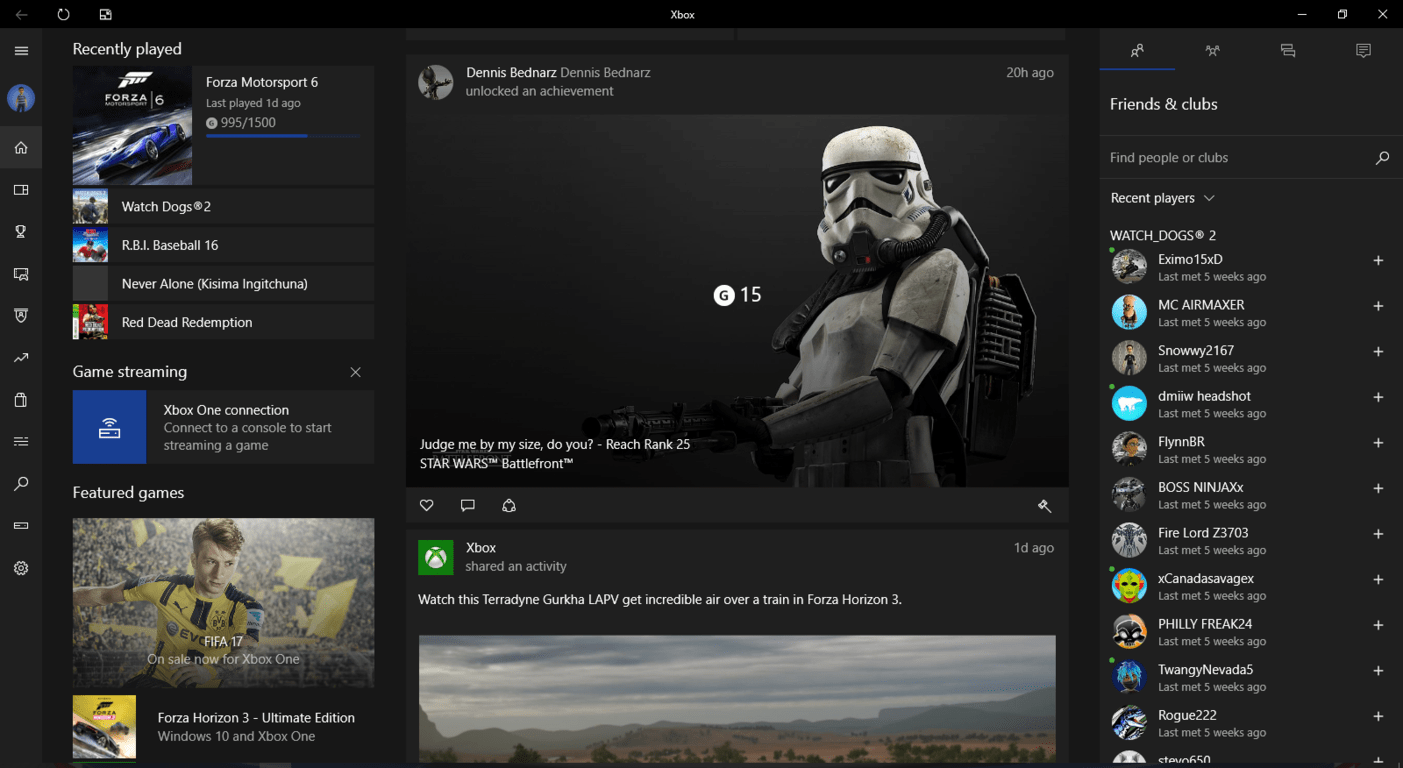Open the hamburger navigation menu
Screen dimensions: 1403x768
point(21,50)
